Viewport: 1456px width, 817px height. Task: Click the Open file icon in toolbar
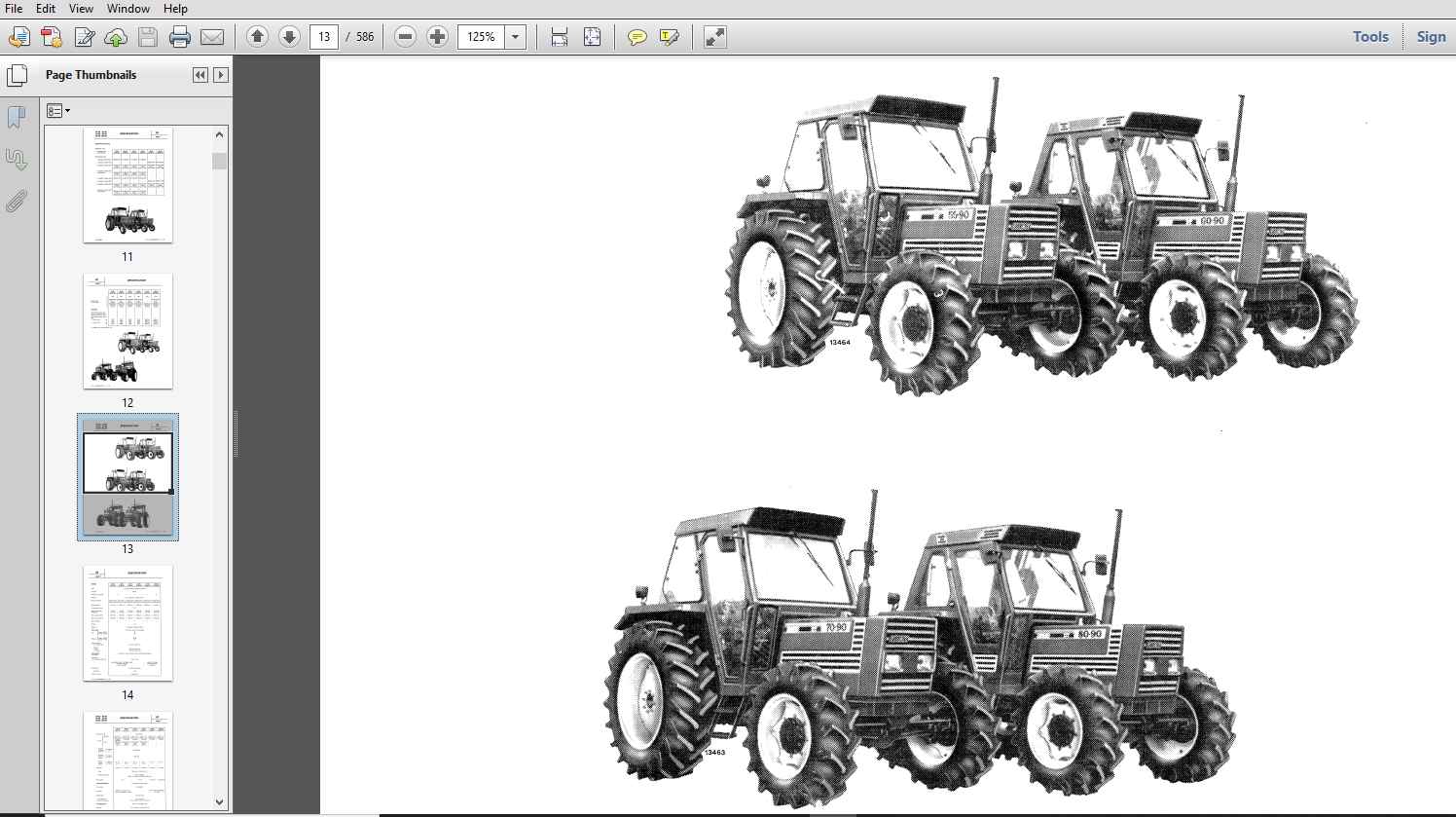pyautogui.click(x=18, y=37)
